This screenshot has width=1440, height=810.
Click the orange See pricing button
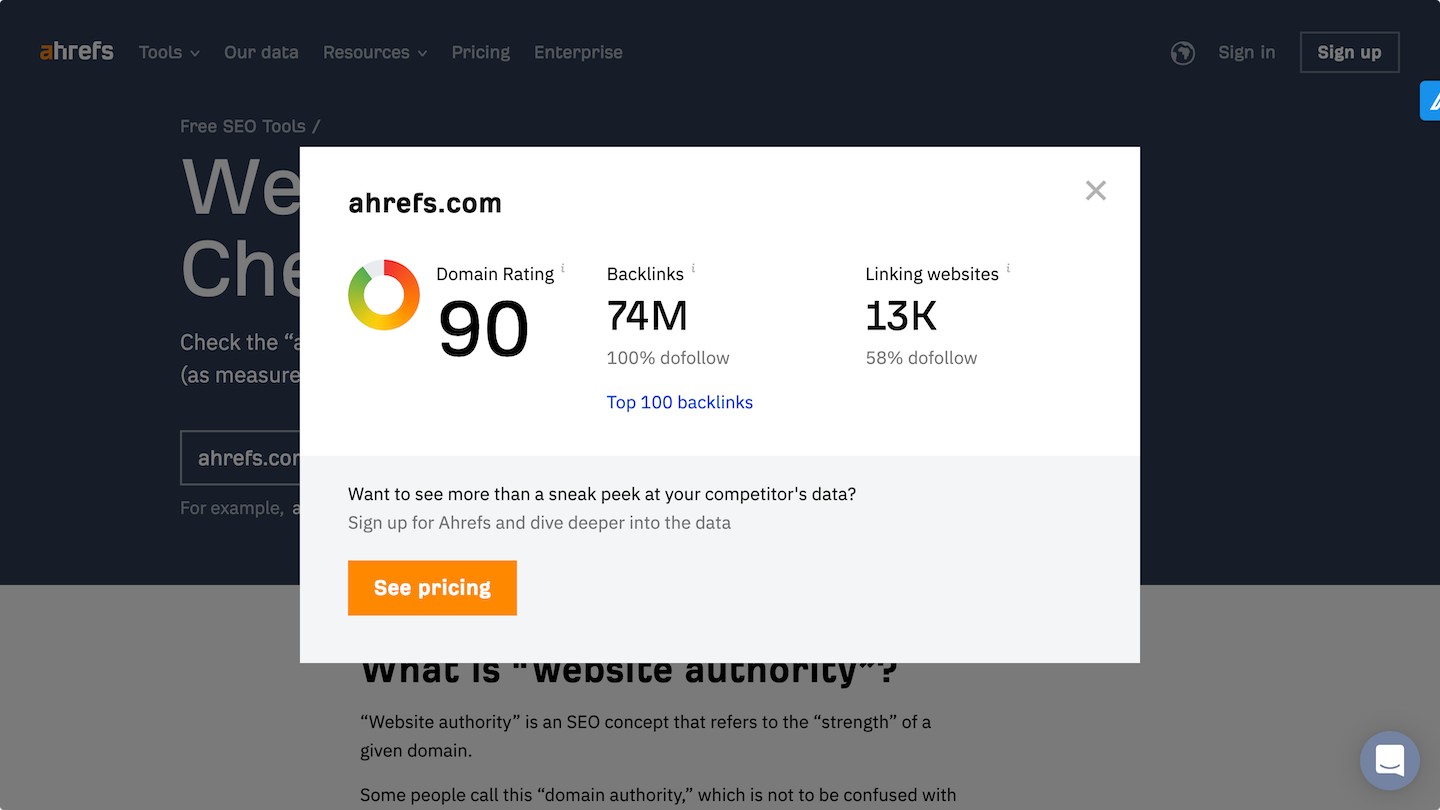tap(432, 588)
